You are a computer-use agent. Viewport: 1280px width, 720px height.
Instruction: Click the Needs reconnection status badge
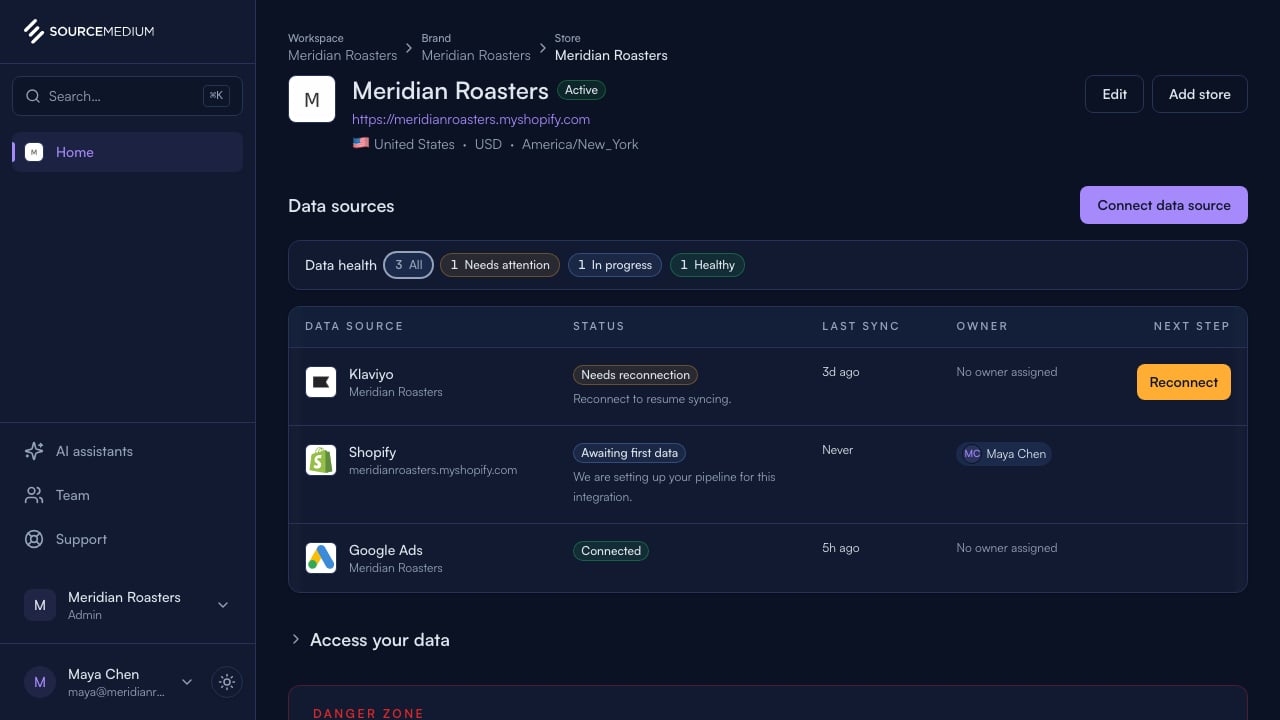pos(635,375)
